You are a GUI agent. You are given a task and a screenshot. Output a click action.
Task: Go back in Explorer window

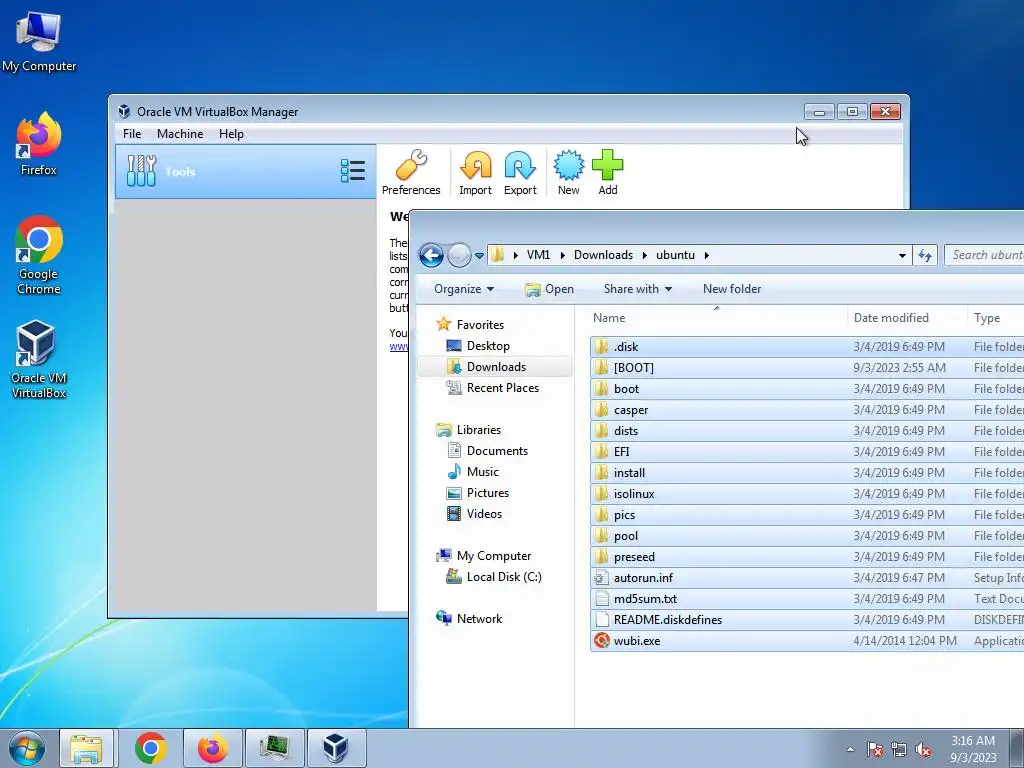point(431,255)
